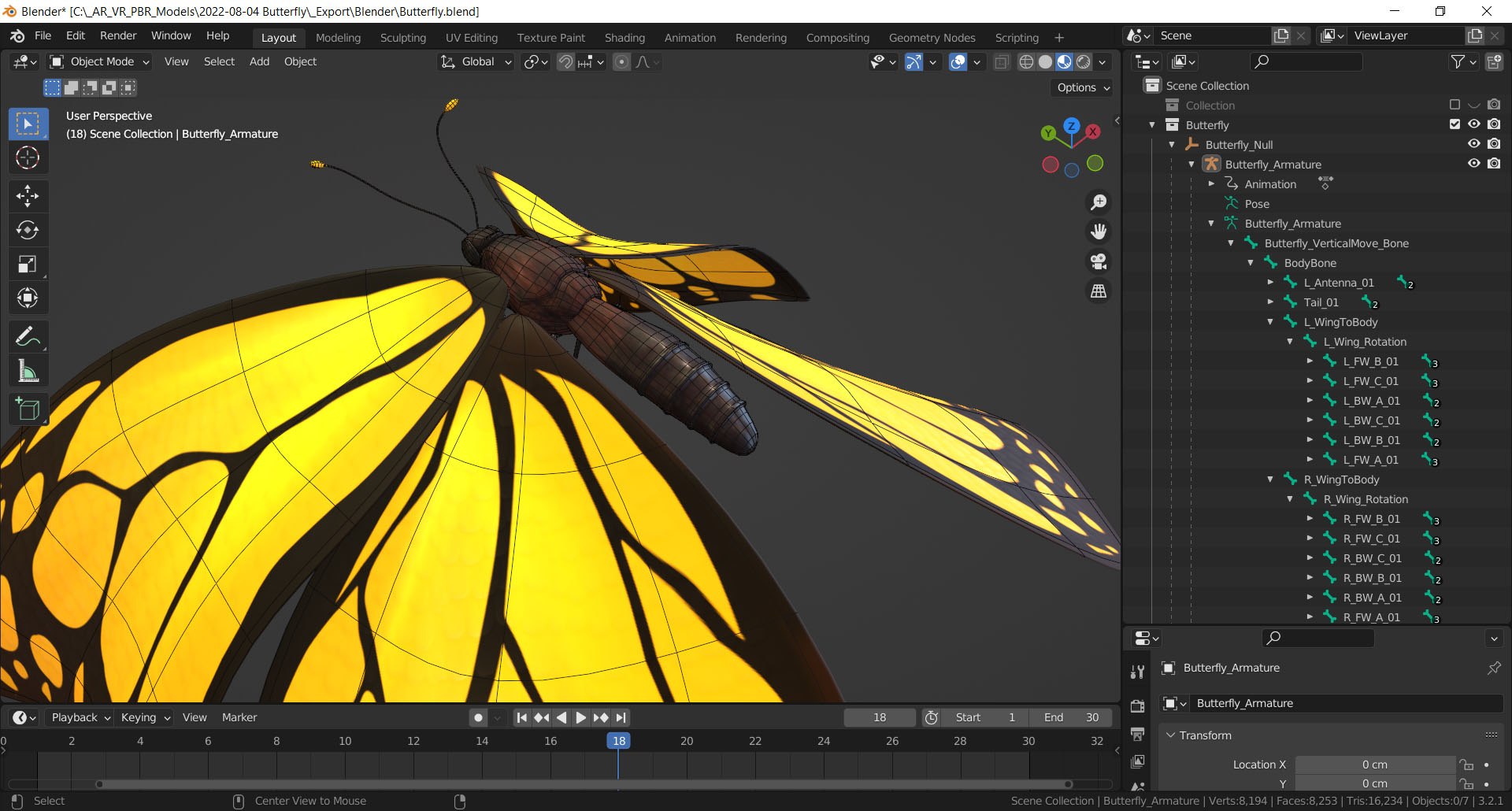Open the Global transform orientation dropdown
Image resolution: width=1512 pixels, height=811 pixels.
(476, 61)
